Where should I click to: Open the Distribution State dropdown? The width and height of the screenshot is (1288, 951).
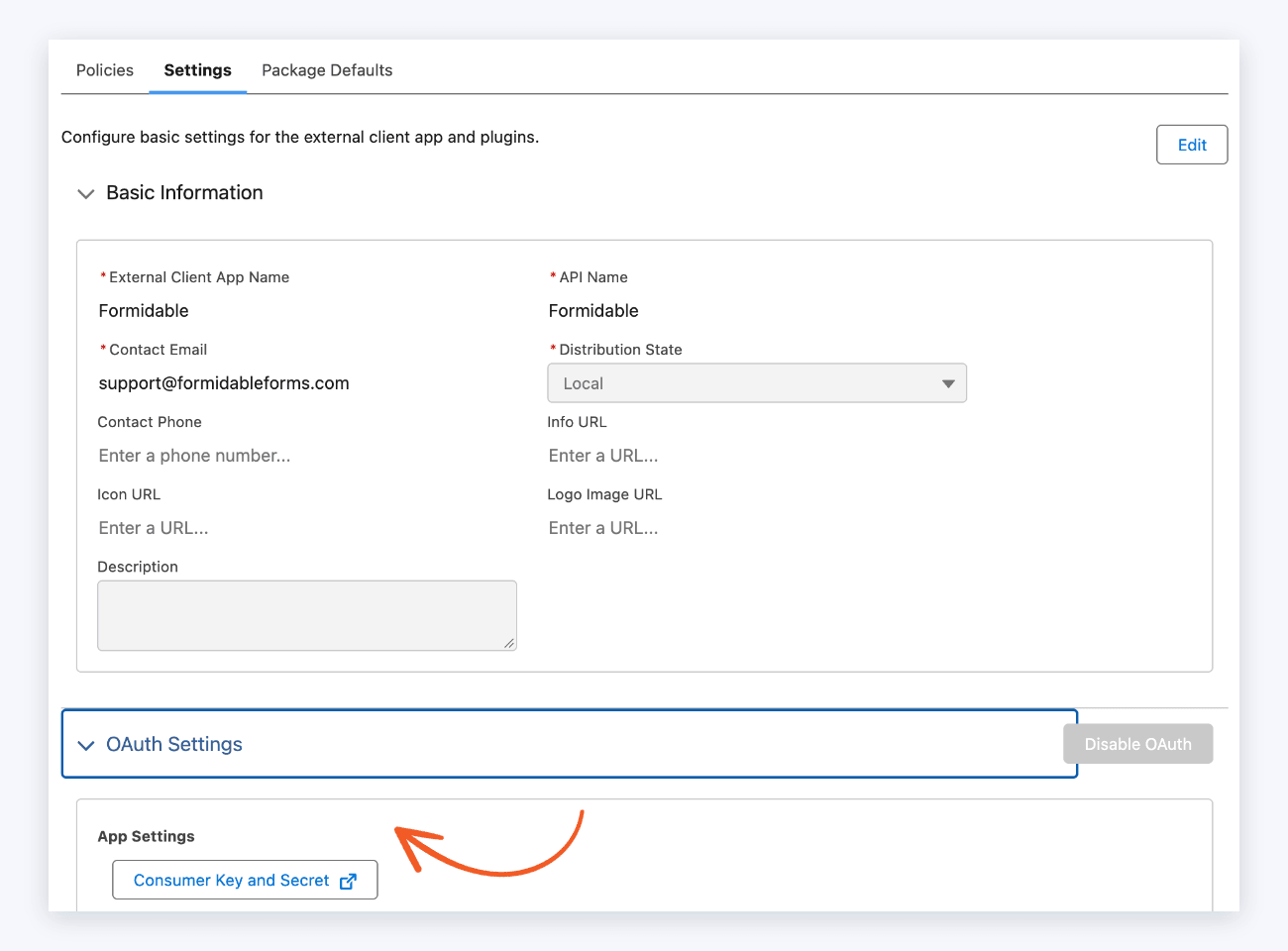coord(757,383)
